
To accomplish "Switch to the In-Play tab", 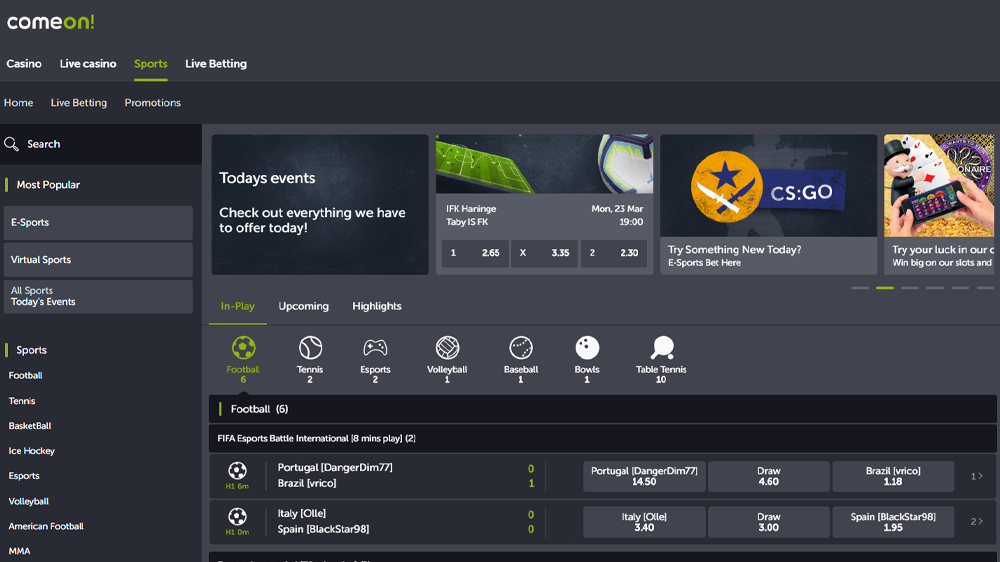I will point(237,306).
